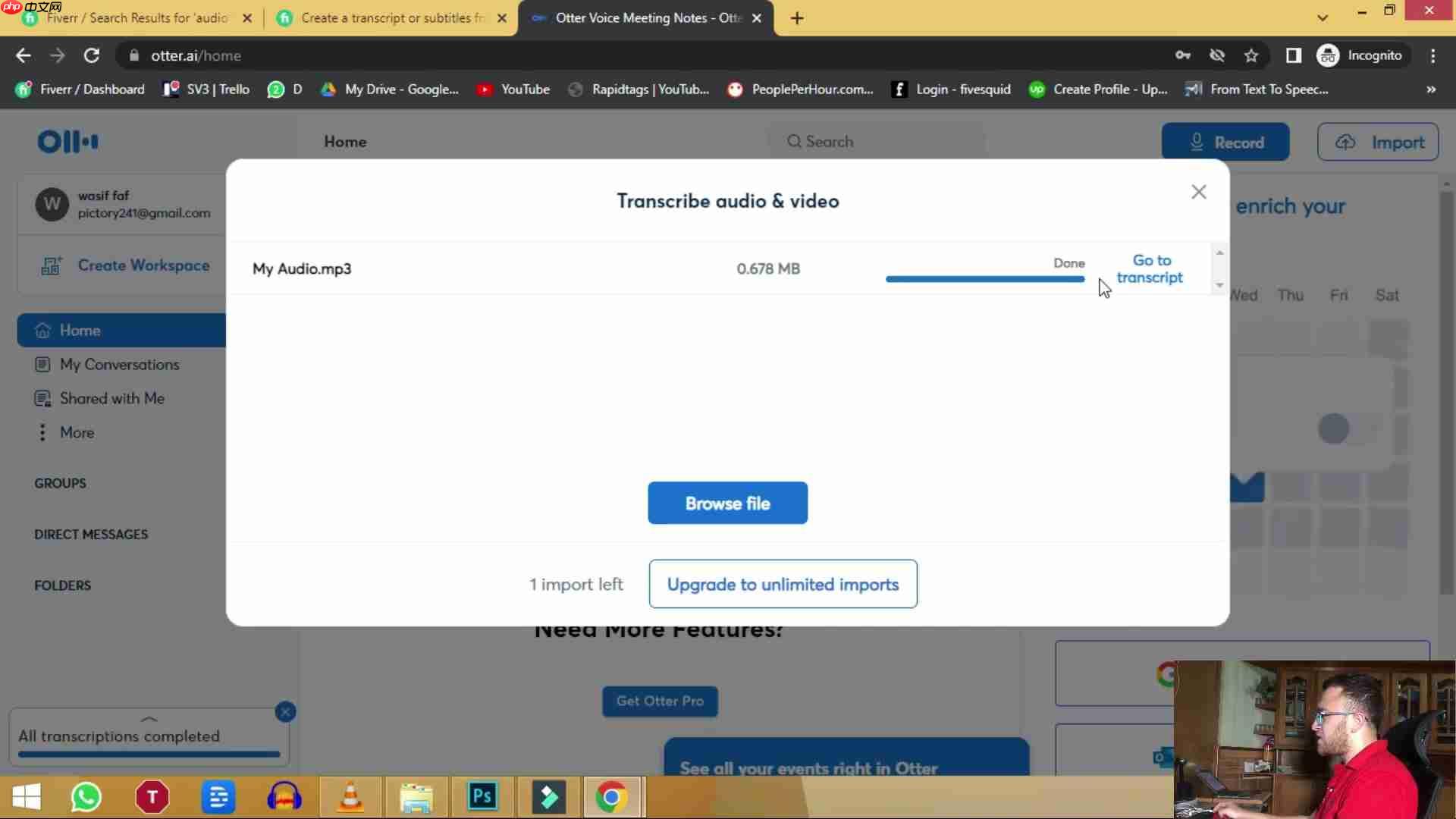Viewport: 1456px width, 819px height.
Task: Select the My Audio.mp3 file name
Action: coord(302,268)
